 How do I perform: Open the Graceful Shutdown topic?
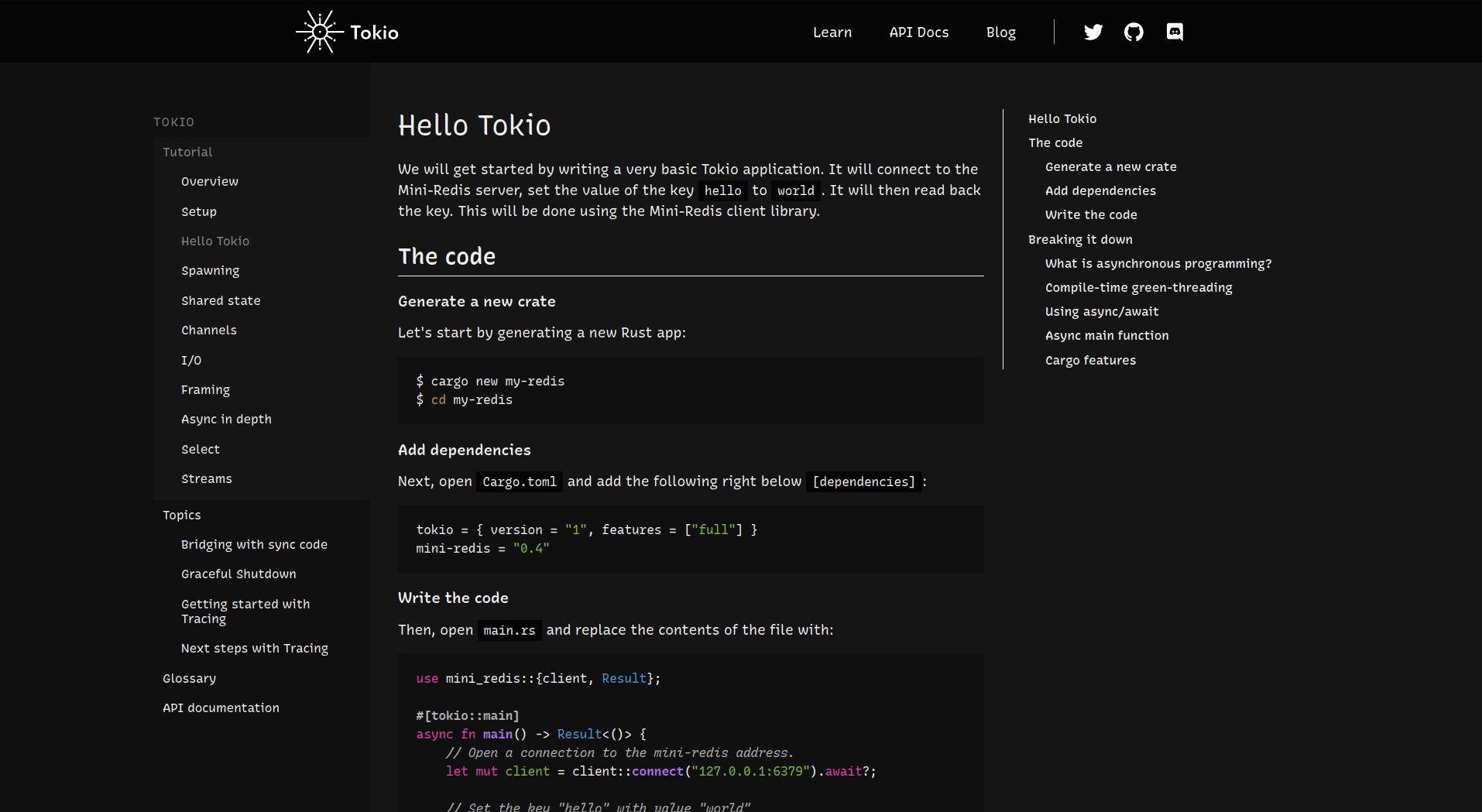point(238,574)
